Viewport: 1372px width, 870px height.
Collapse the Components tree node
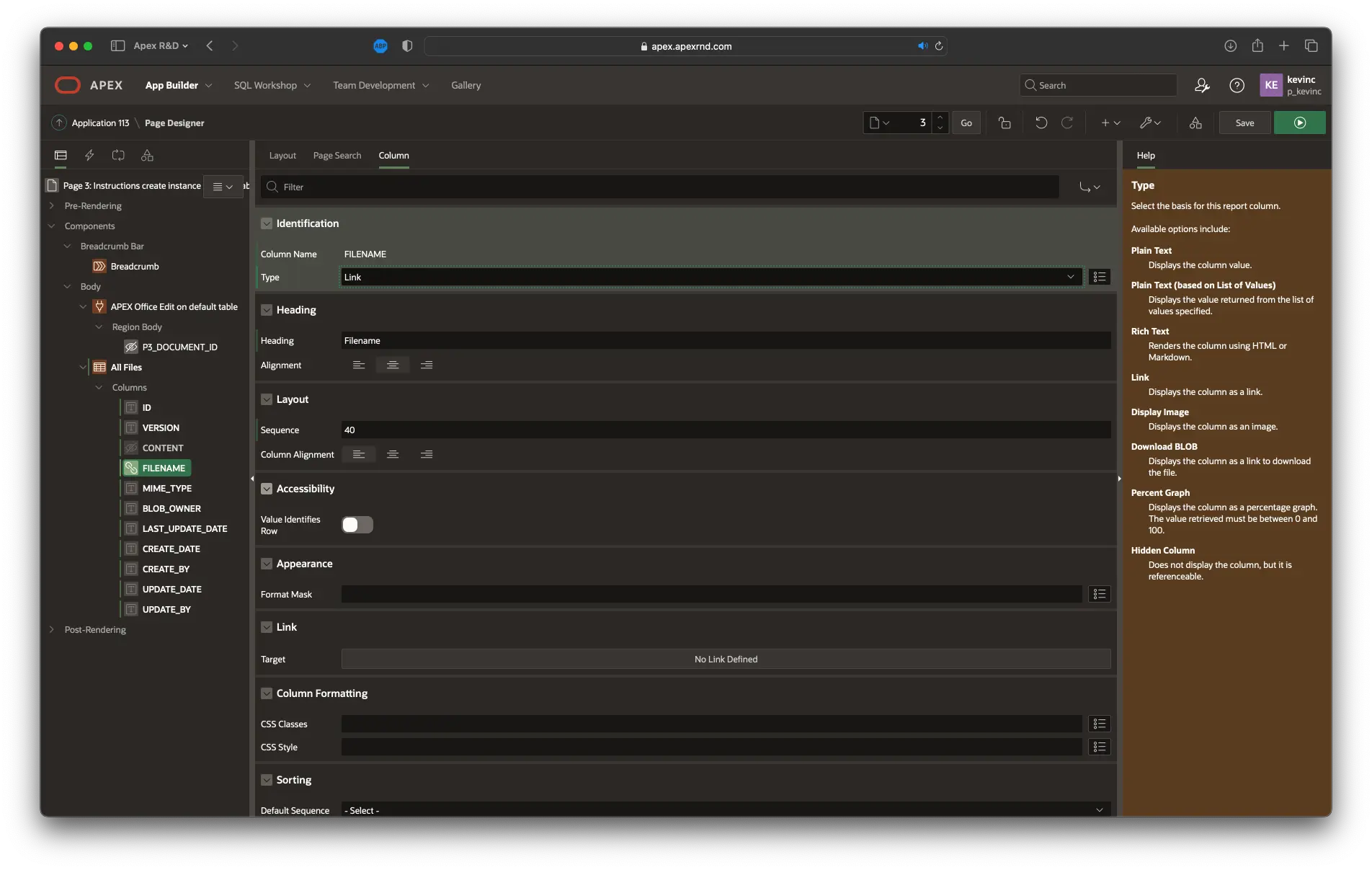click(52, 226)
